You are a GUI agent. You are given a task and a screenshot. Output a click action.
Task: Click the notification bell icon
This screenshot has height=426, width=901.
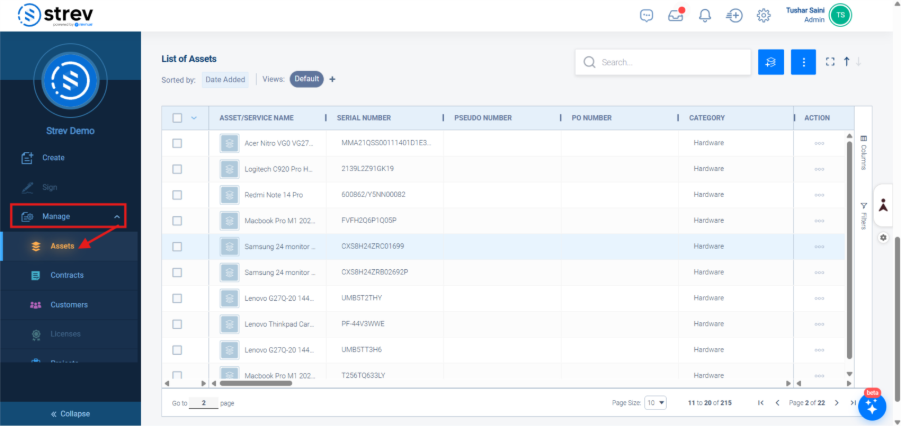point(705,15)
